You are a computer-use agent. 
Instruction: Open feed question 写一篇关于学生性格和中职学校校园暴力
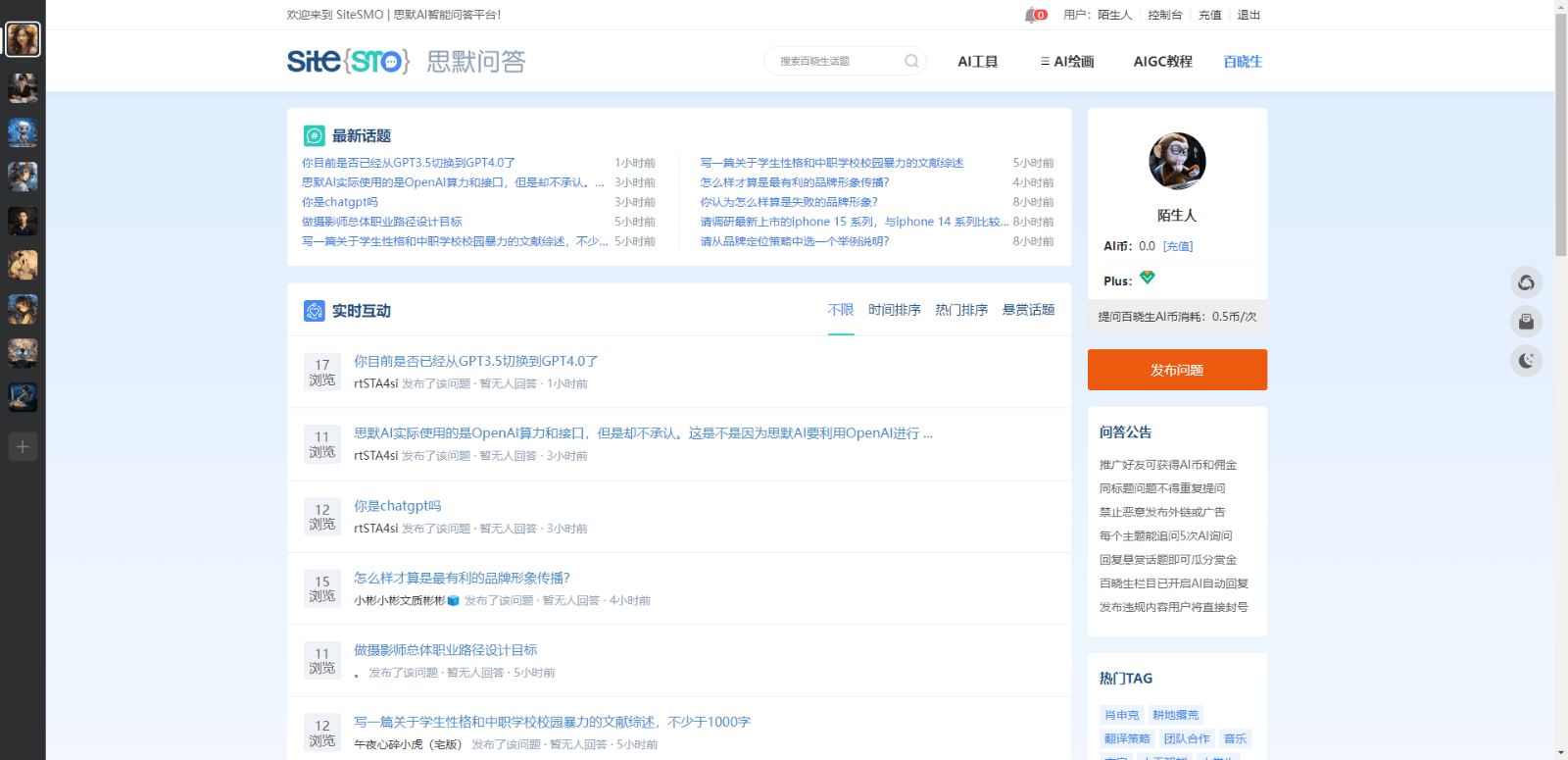click(552, 722)
